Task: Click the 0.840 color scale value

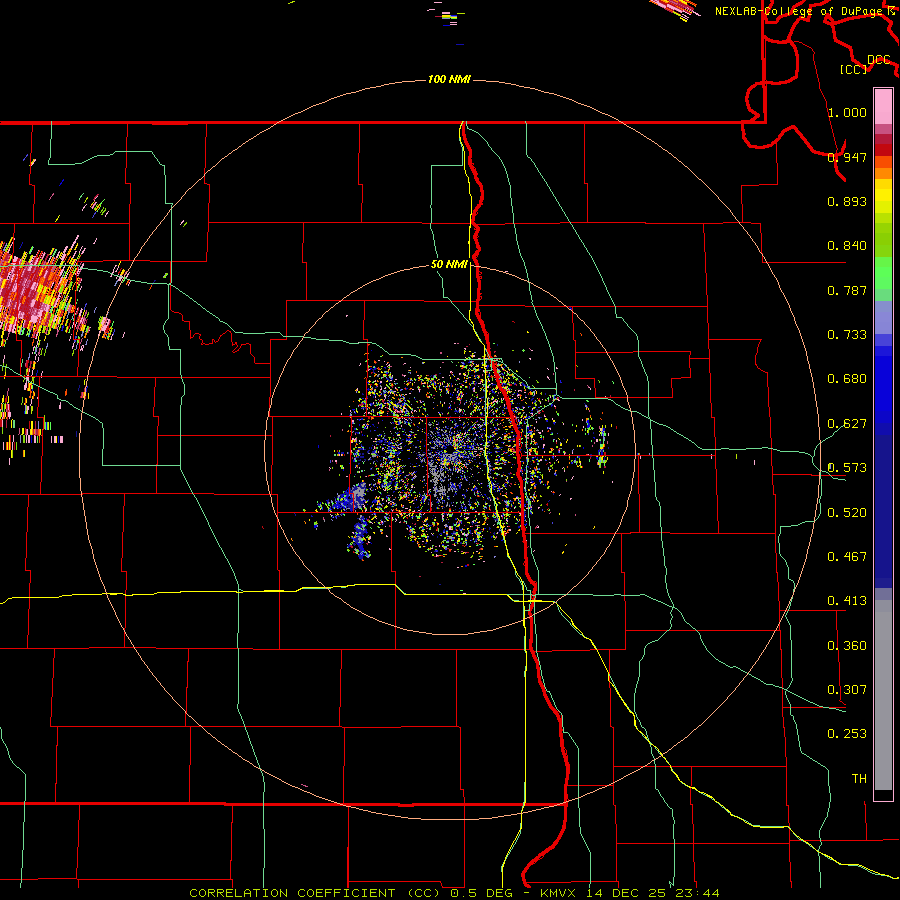Action: (847, 246)
